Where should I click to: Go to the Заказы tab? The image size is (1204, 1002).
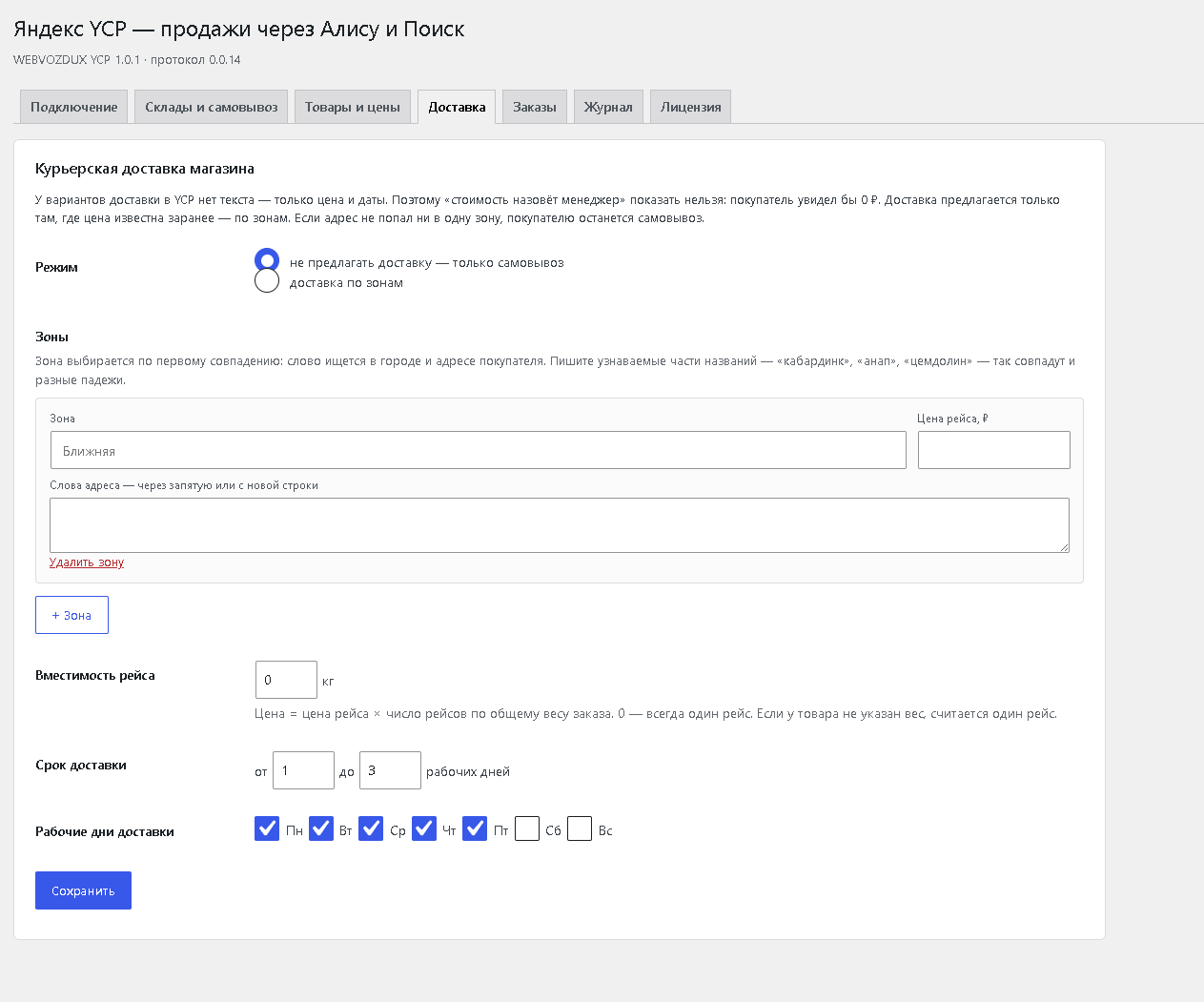click(535, 107)
